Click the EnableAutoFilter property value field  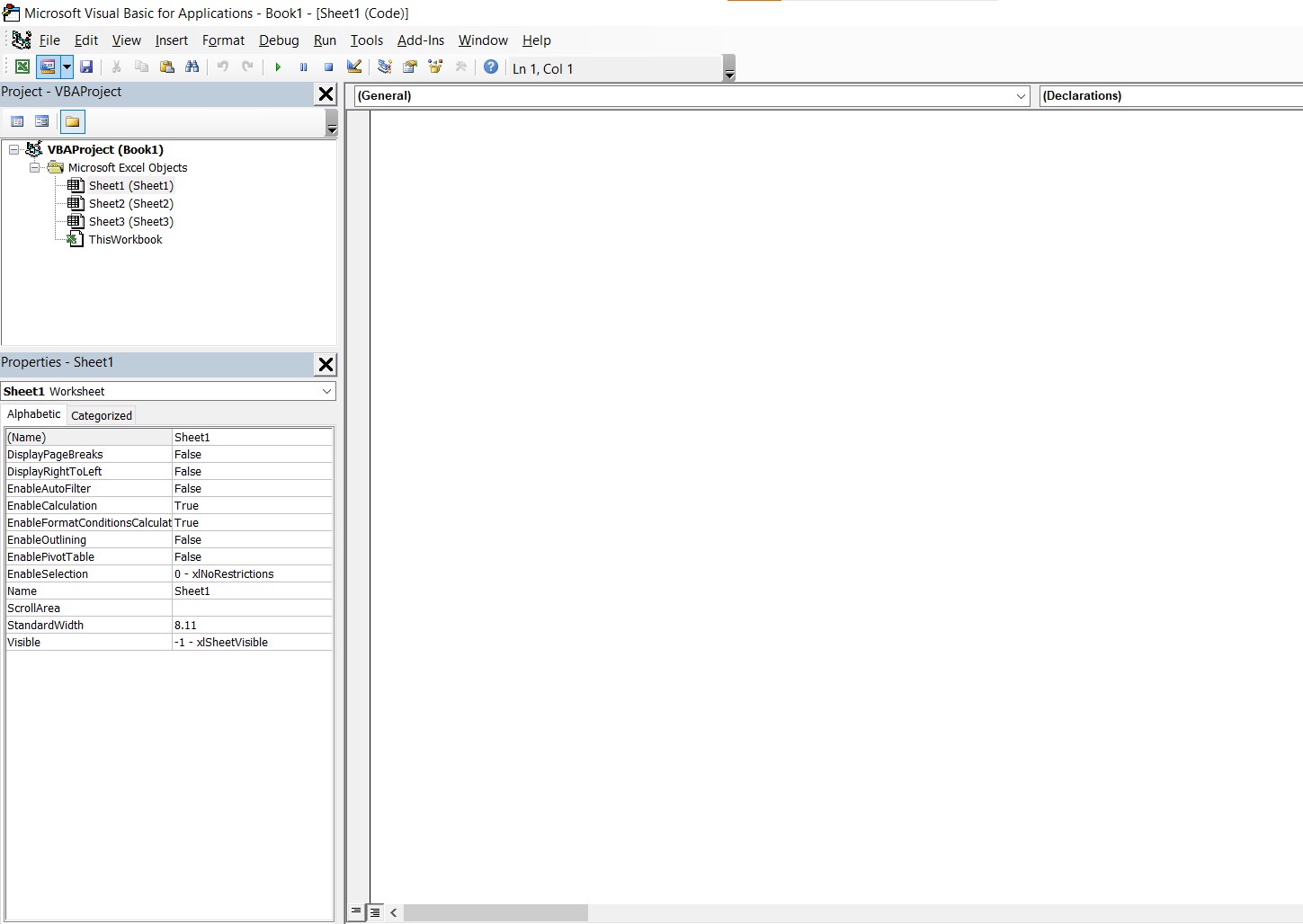click(252, 488)
